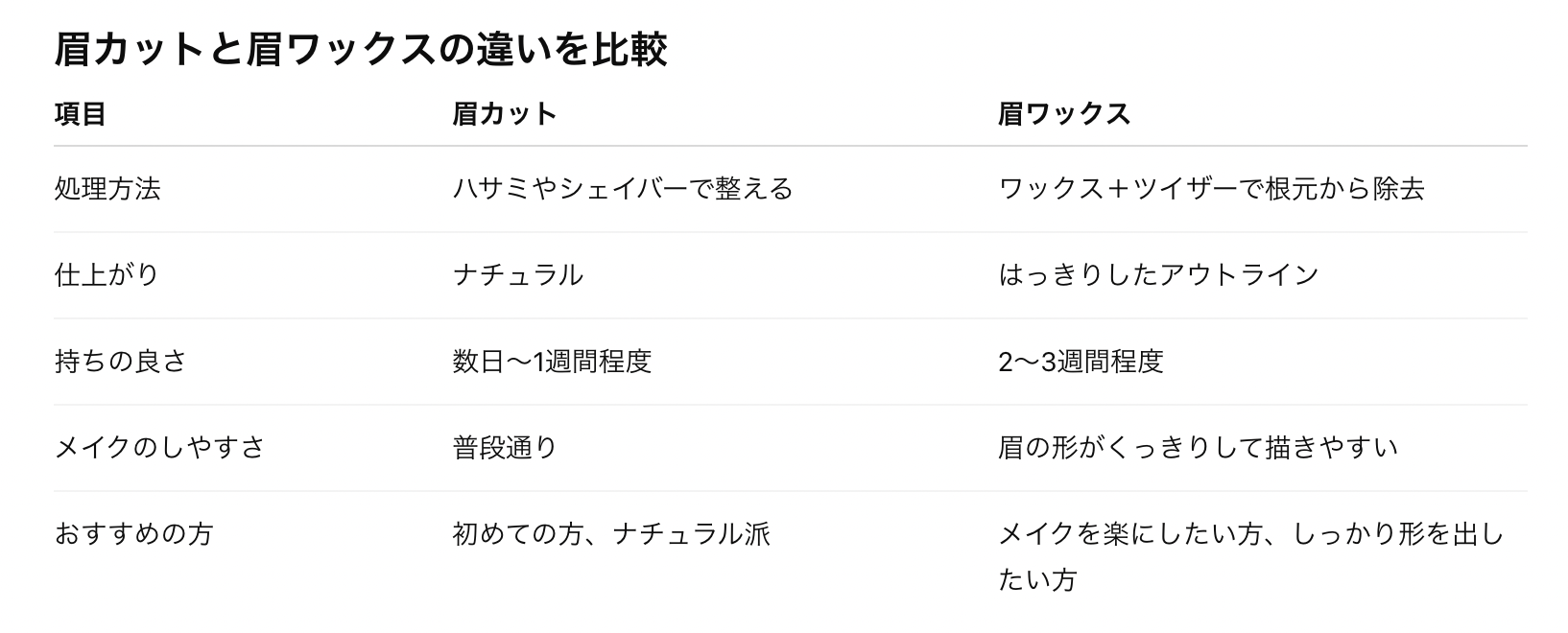Select the 仕上がり row label
This screenshot has width=1568, height=633.
click(107, 274)
